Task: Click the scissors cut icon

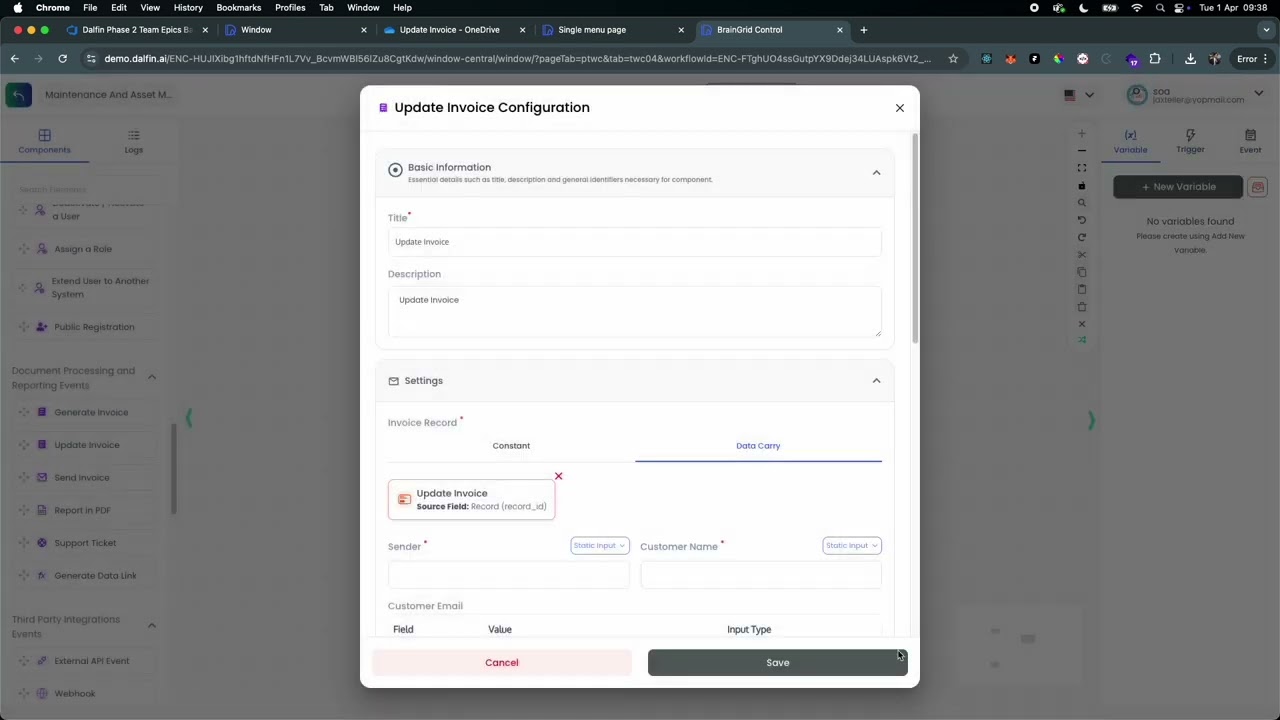Action: [x=1081, y=255]
